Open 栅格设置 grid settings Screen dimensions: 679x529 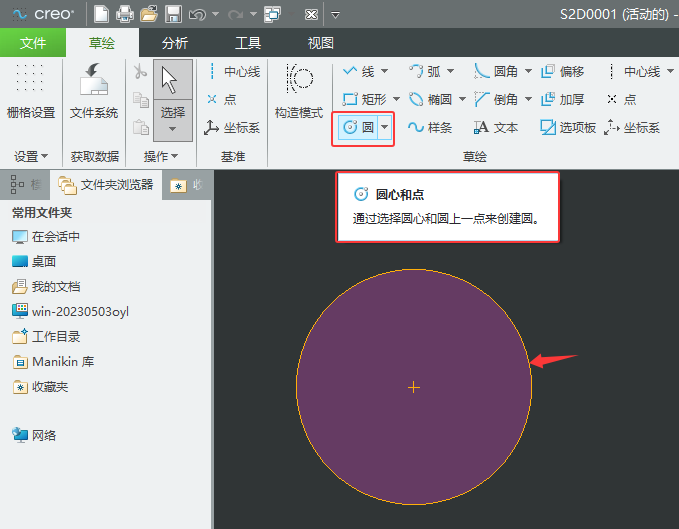(x=31, y=91)
